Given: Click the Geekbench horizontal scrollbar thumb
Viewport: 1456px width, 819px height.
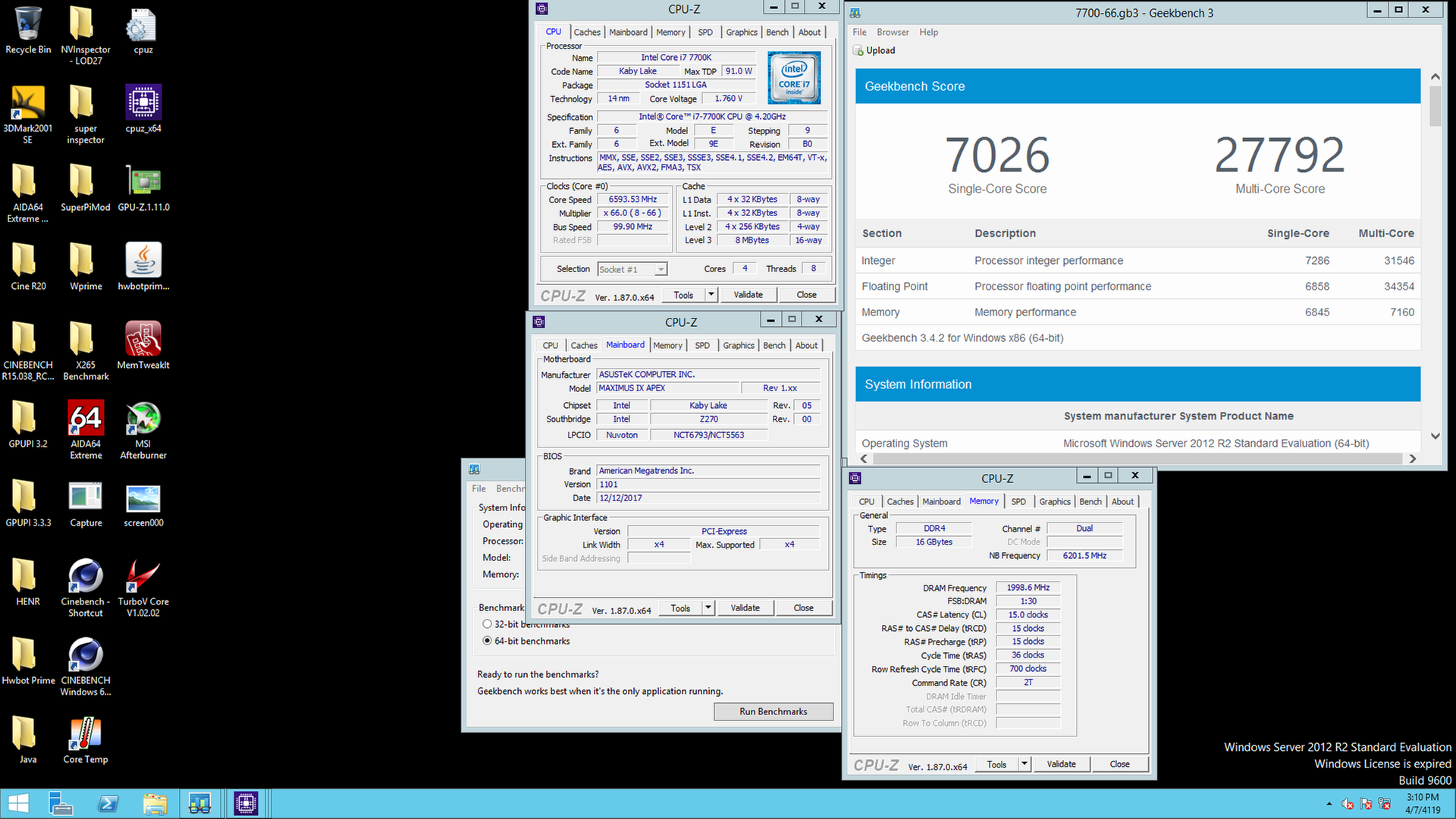Looking at the screenshot, I should point(1137,458).
